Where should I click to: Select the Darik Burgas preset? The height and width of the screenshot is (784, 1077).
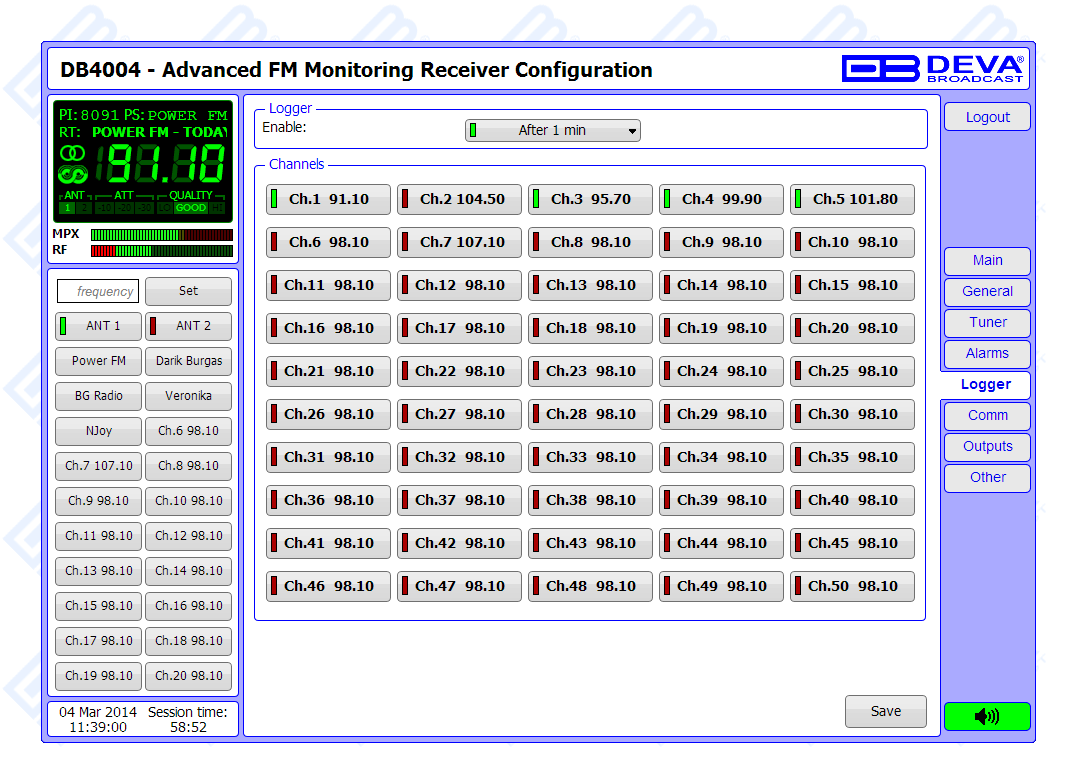(189, 361)
